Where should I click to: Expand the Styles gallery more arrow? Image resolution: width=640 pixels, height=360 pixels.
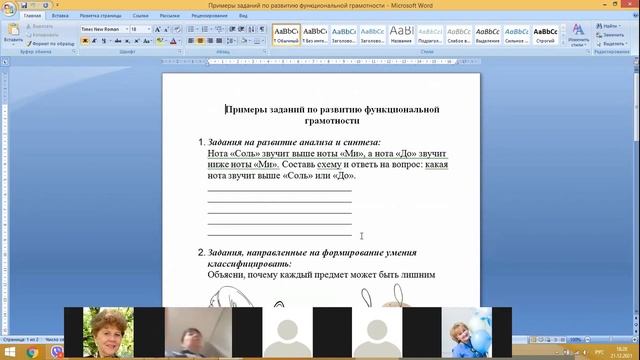pyautogui.click(x=564, y=42)
